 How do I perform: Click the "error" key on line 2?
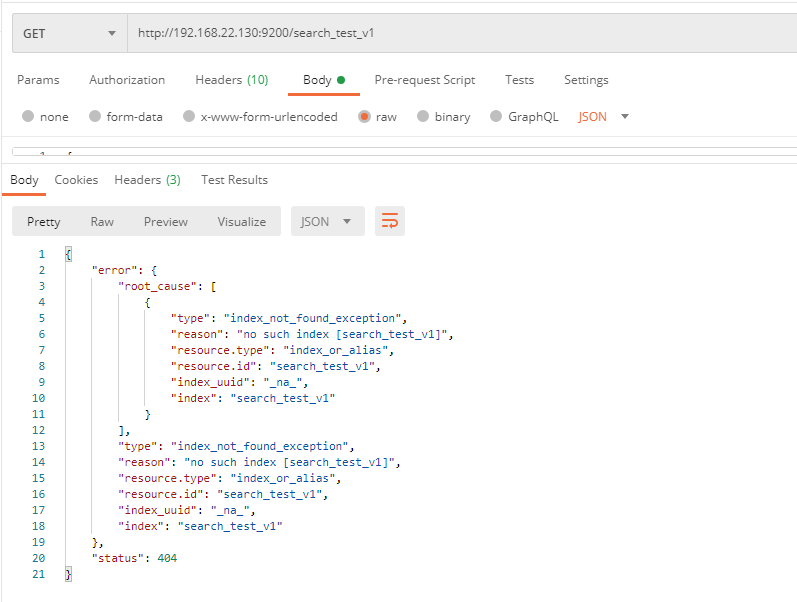114,270
